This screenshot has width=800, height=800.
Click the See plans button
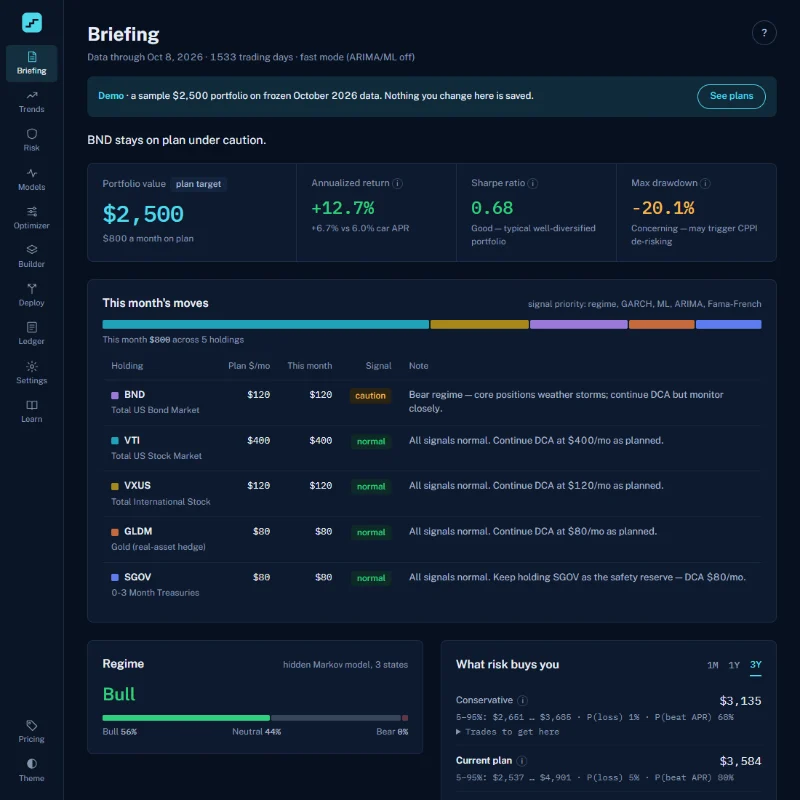point(731,96)
